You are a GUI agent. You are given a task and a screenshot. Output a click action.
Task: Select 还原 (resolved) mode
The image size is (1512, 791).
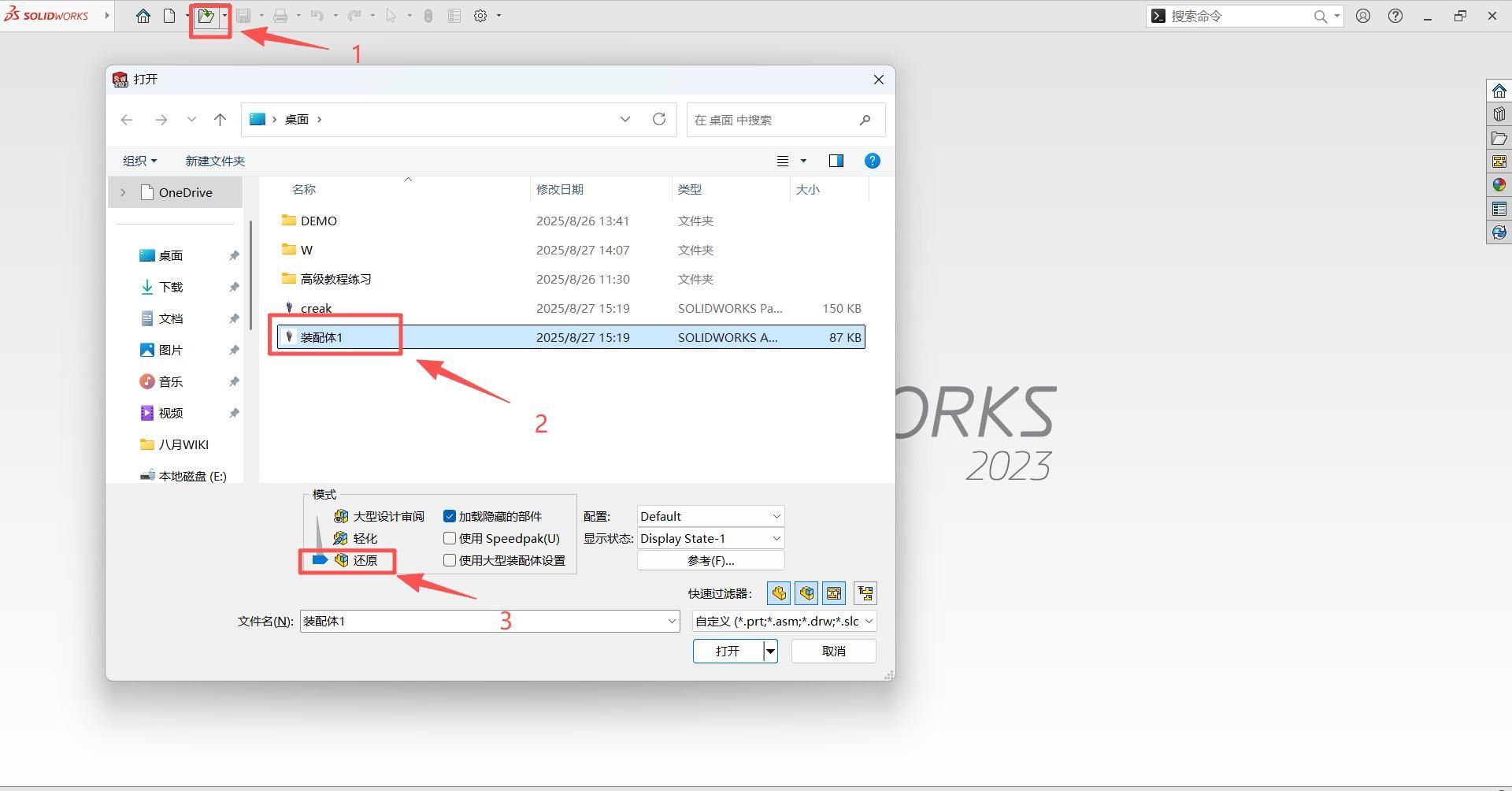point(355,561)
